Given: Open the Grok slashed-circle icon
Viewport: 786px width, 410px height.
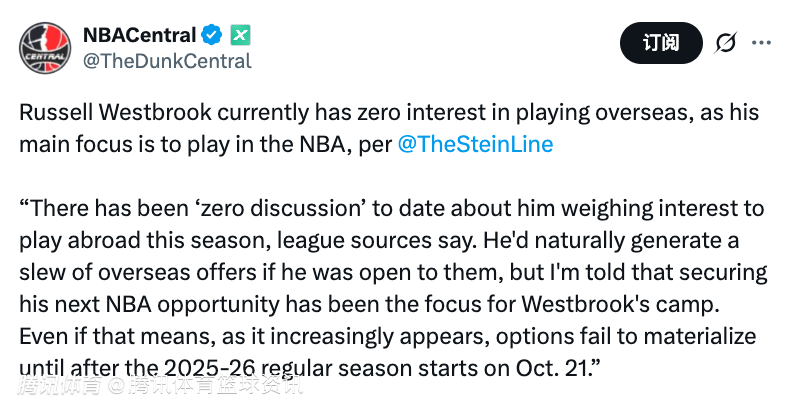Looking at the screenshot, I should click(725, 43).
